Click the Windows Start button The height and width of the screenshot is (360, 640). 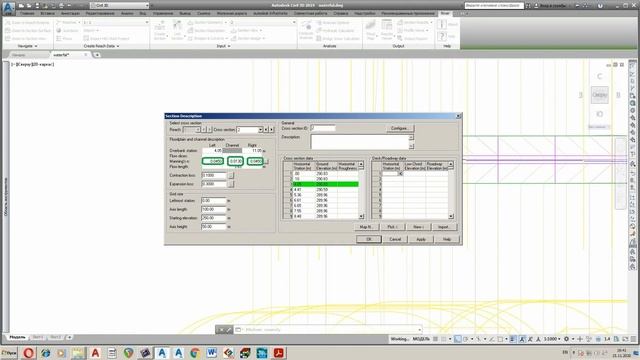coord(9,353)
